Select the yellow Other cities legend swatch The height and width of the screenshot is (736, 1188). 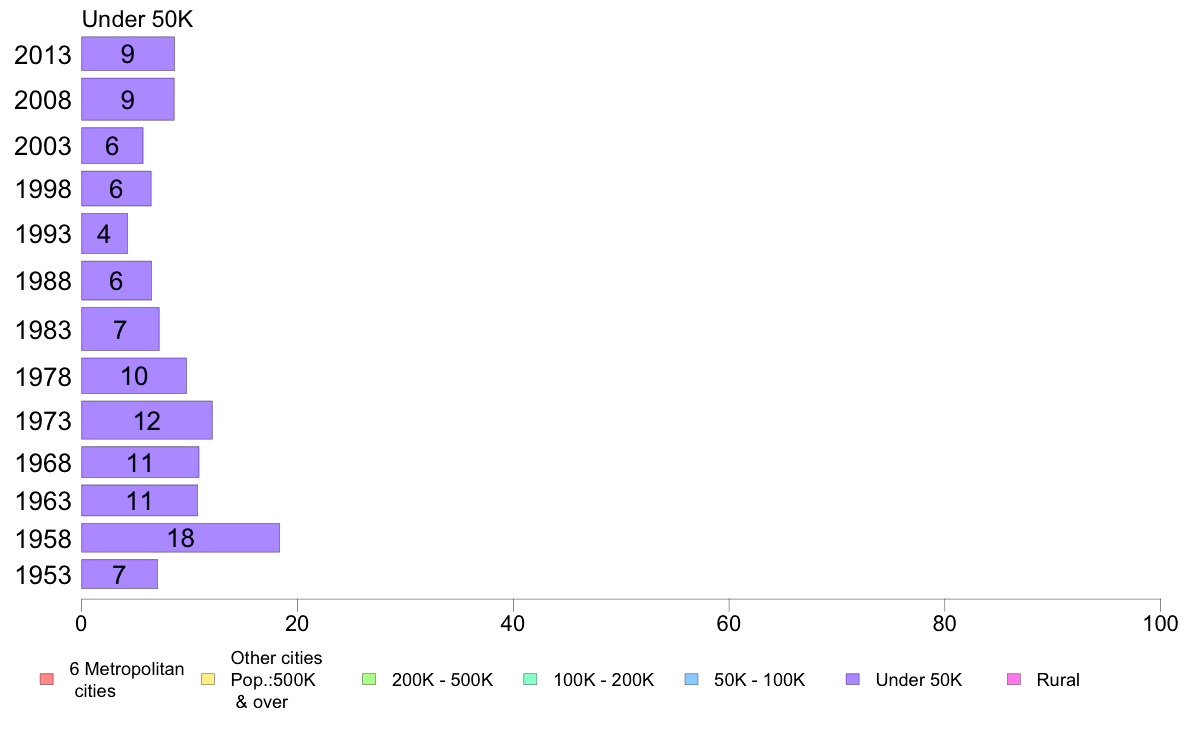point(208,679)
